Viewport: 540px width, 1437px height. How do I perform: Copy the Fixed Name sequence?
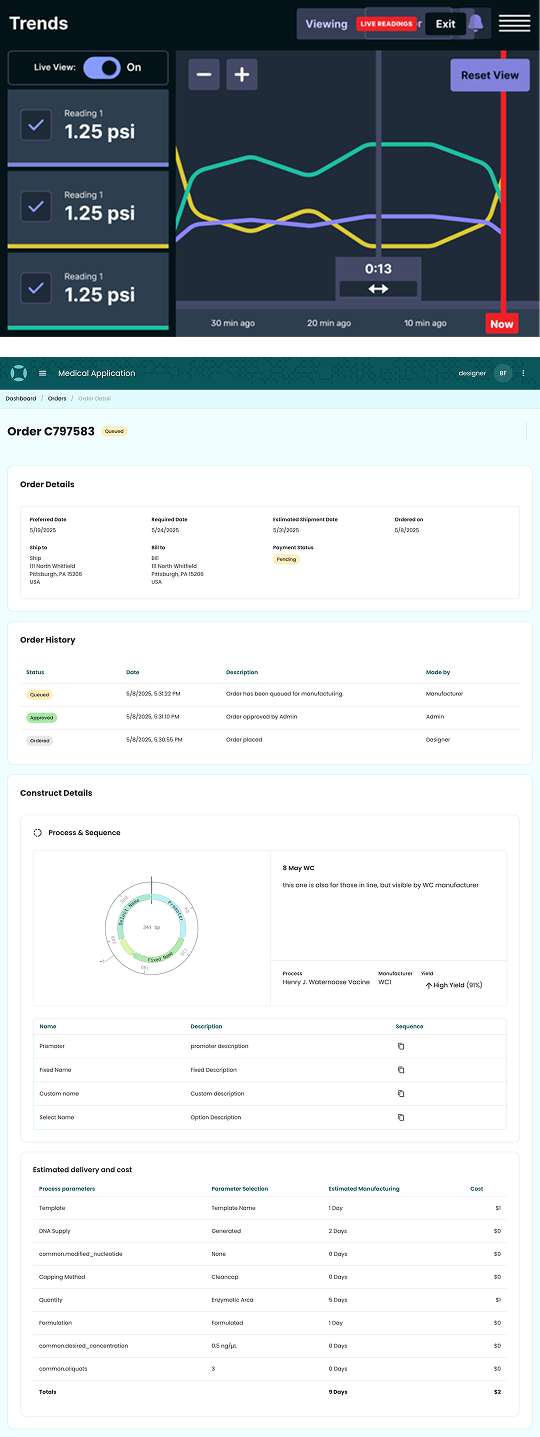click(401, 1070)
